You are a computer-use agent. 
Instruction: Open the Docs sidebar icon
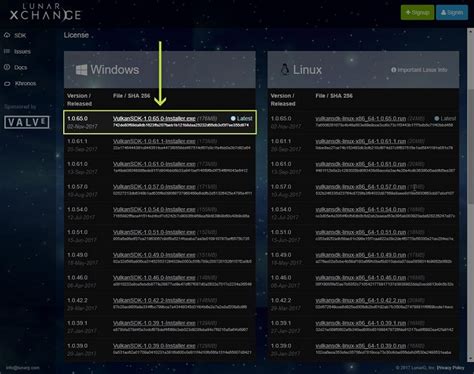[x=7, y=67]
